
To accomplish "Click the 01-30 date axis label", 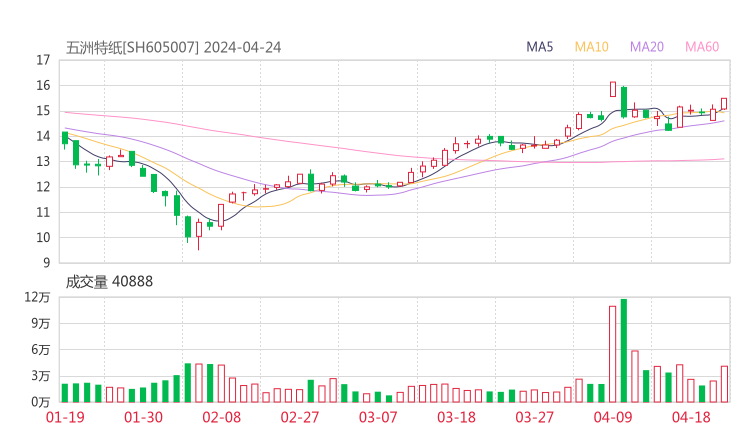I will coord(143,417).
